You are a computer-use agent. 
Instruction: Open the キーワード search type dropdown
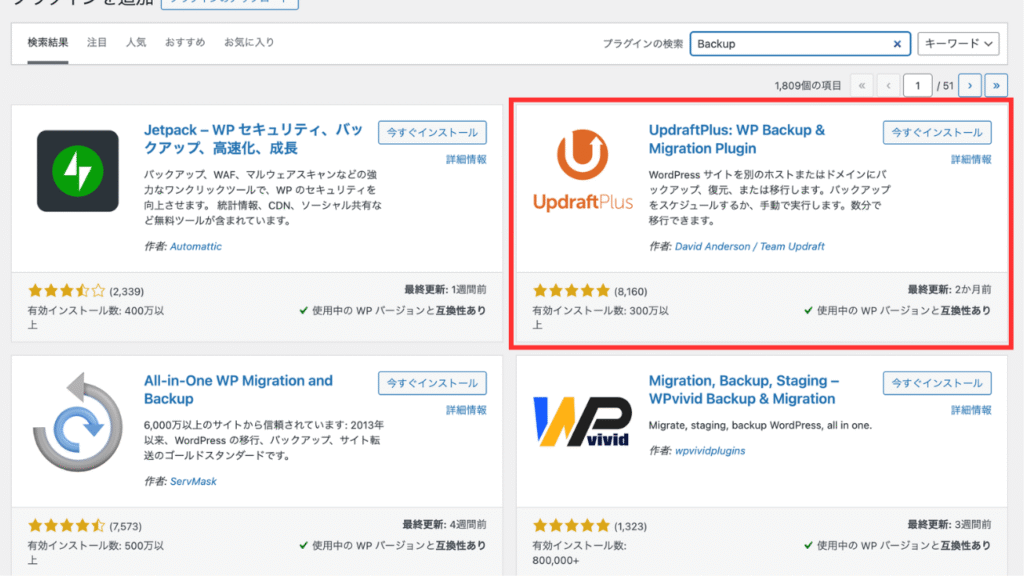click(958, 44)
